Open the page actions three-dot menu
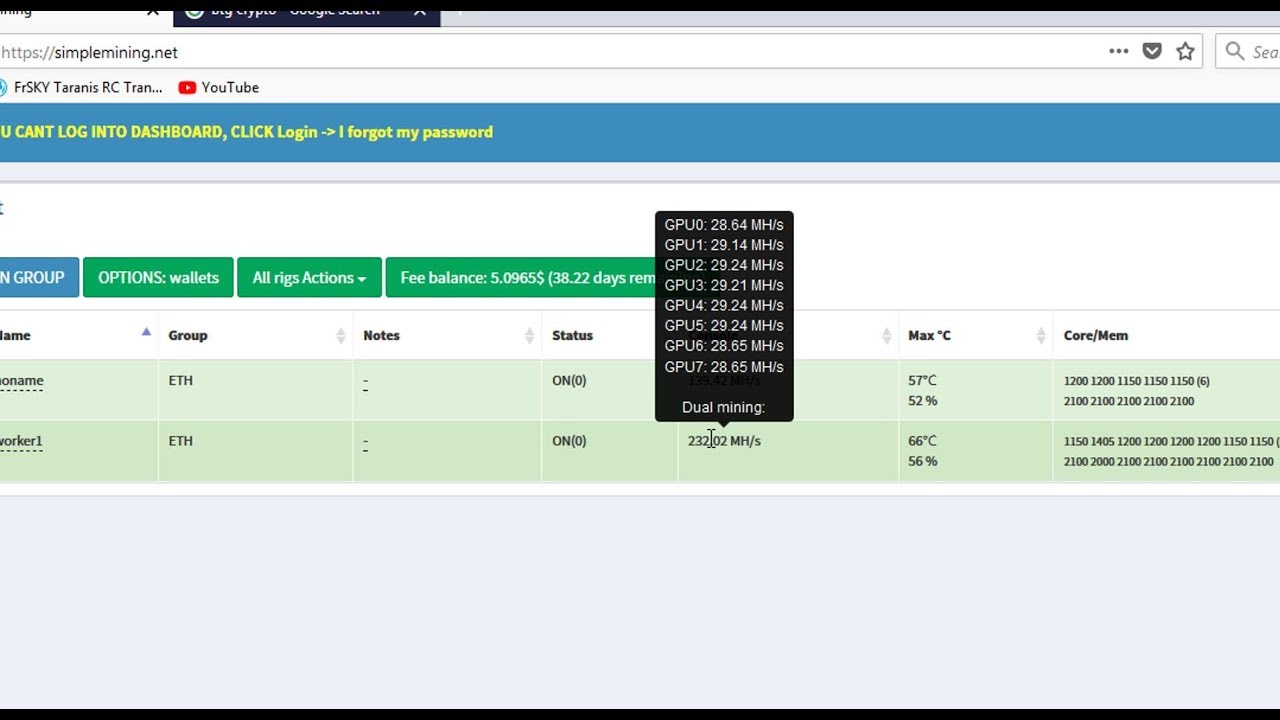The image size is (1280, 720). (x=1118, y=52)
